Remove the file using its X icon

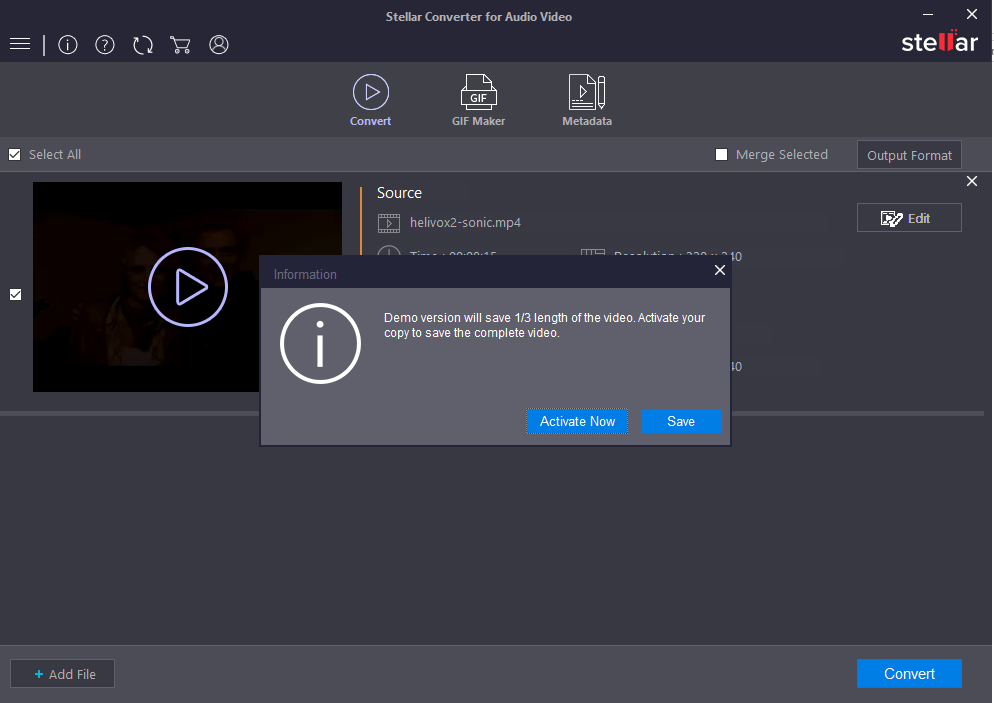click(972, 181)
